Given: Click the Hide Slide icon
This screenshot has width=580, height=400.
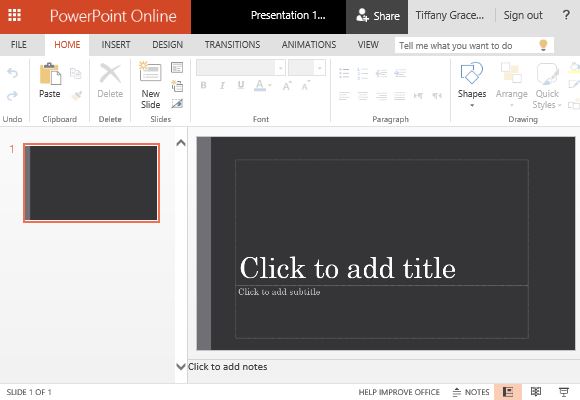Looking at the screenshot, I should (x=177, y=104).
